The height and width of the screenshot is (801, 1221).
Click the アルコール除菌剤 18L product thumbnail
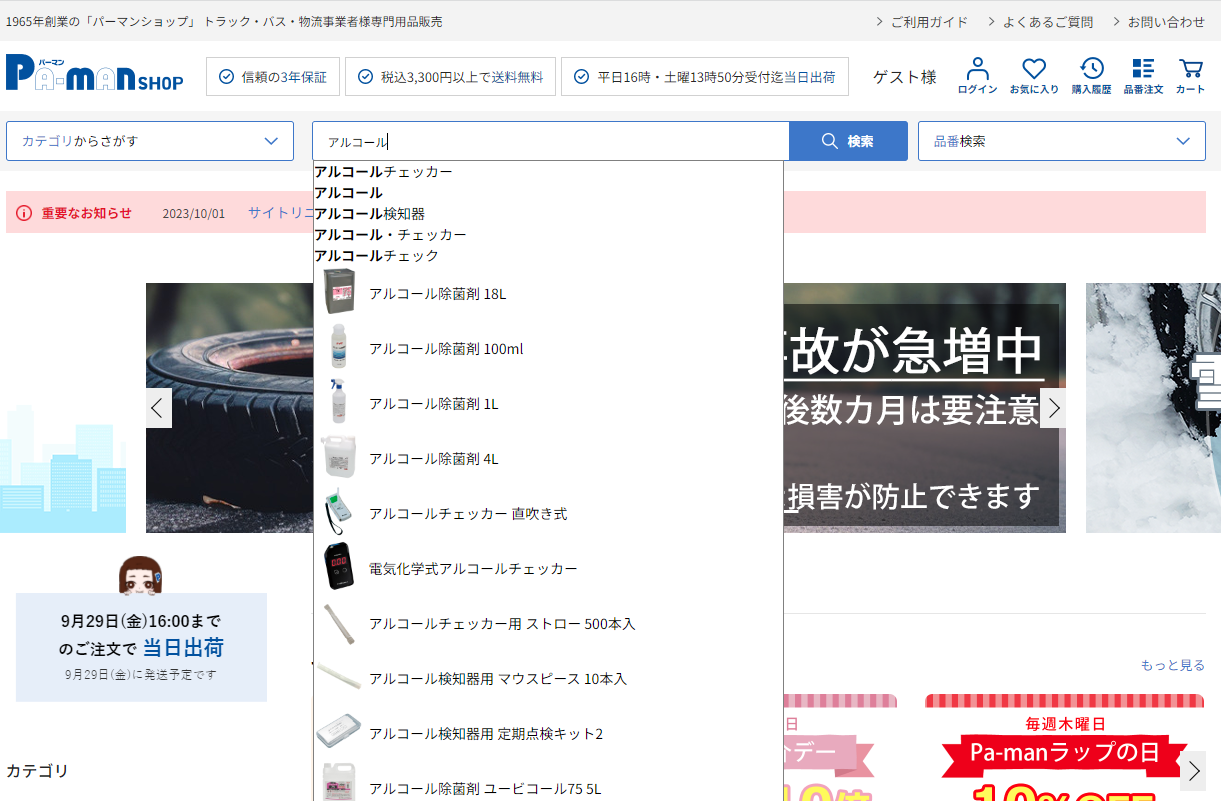coord(339,292)
